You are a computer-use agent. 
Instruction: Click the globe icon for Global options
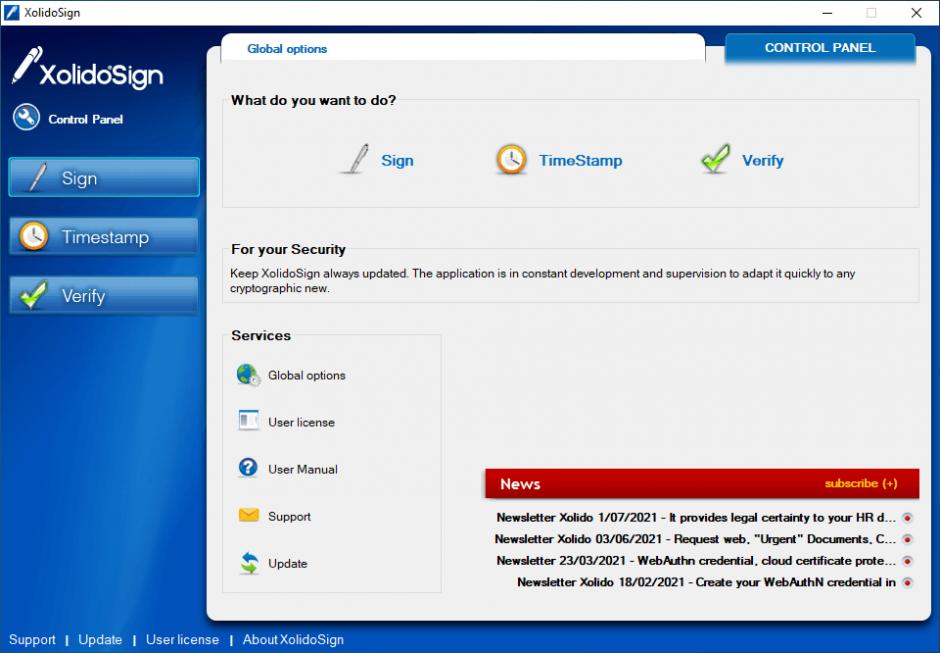pos(248,375)
